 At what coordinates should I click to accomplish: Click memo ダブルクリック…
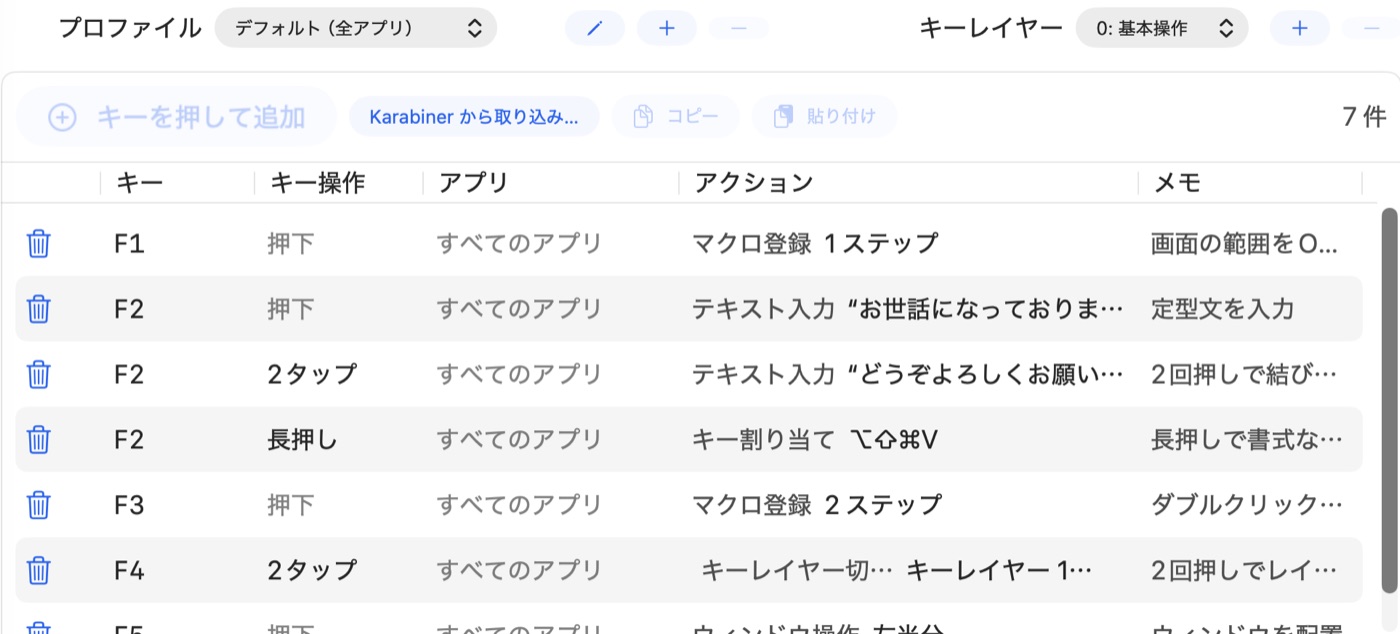(1247, 505)
